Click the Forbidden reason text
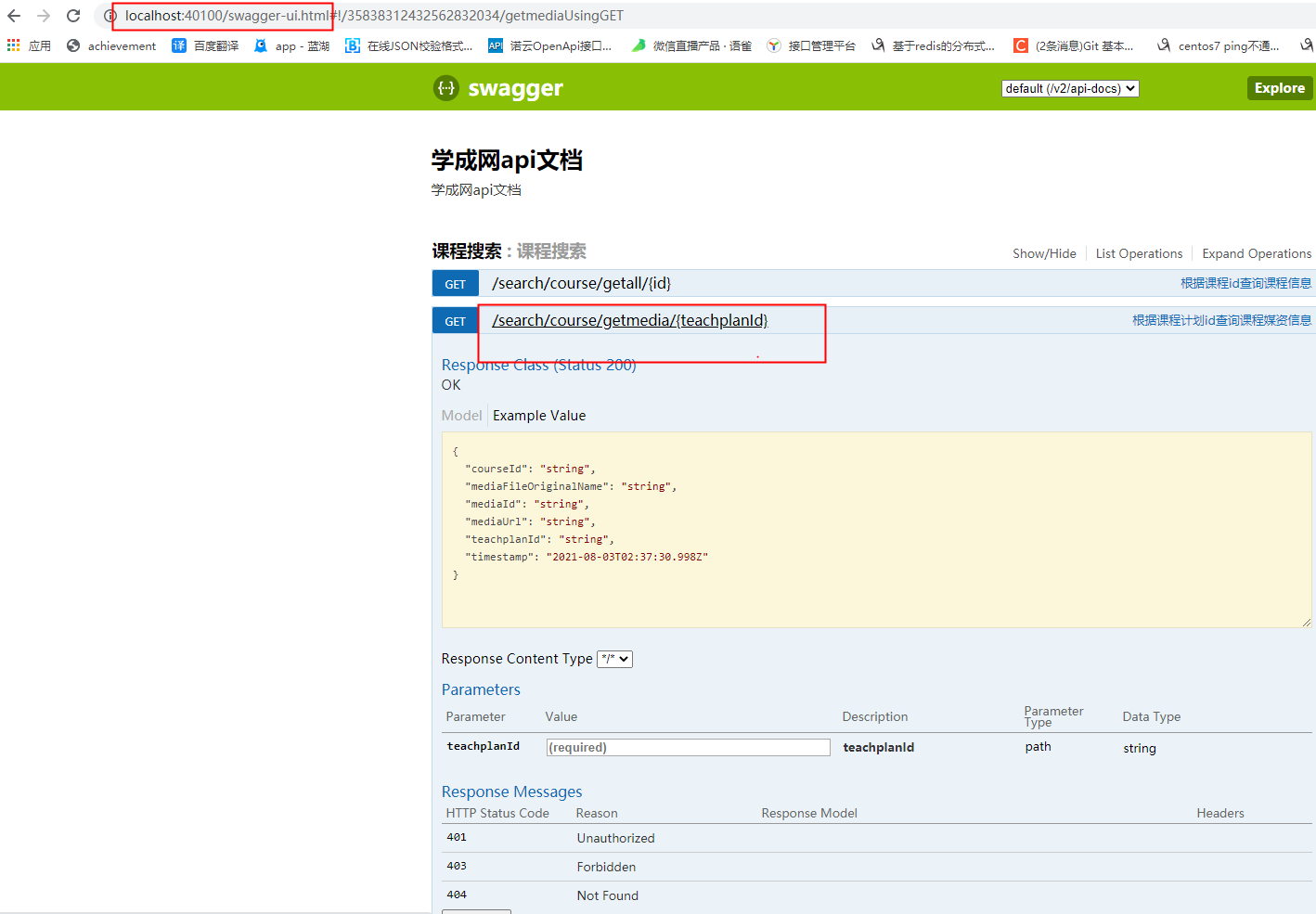Screen dimensions: 1316x914 pyautogui.click(x=606, y=867)
